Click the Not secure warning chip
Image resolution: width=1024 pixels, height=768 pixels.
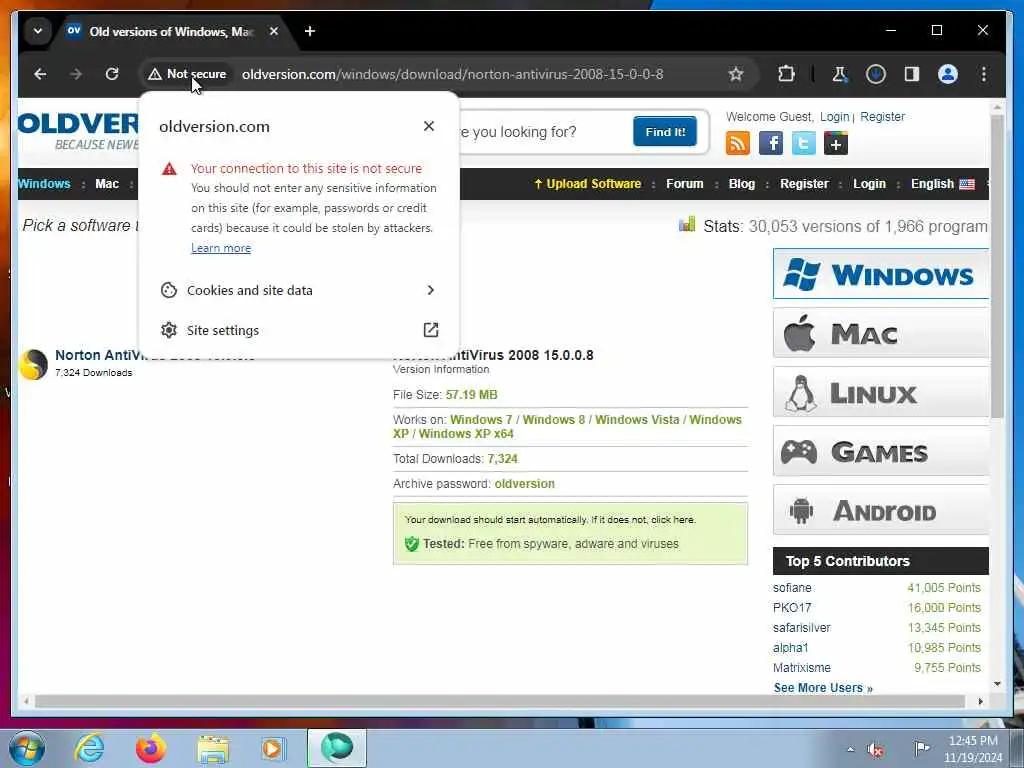tap(187, 74)
